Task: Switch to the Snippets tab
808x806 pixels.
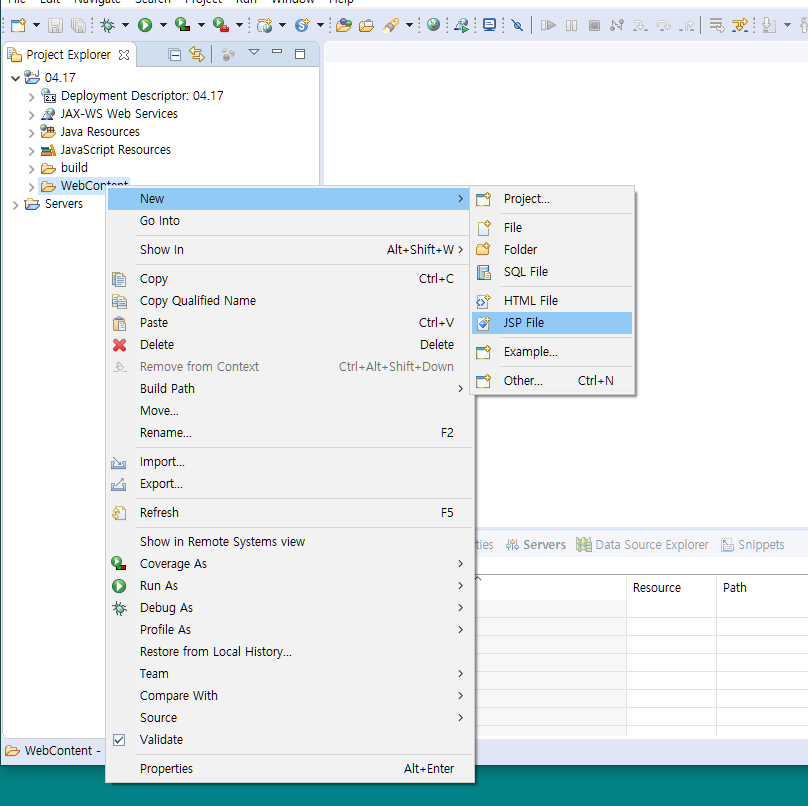Action: coord(753,544)
